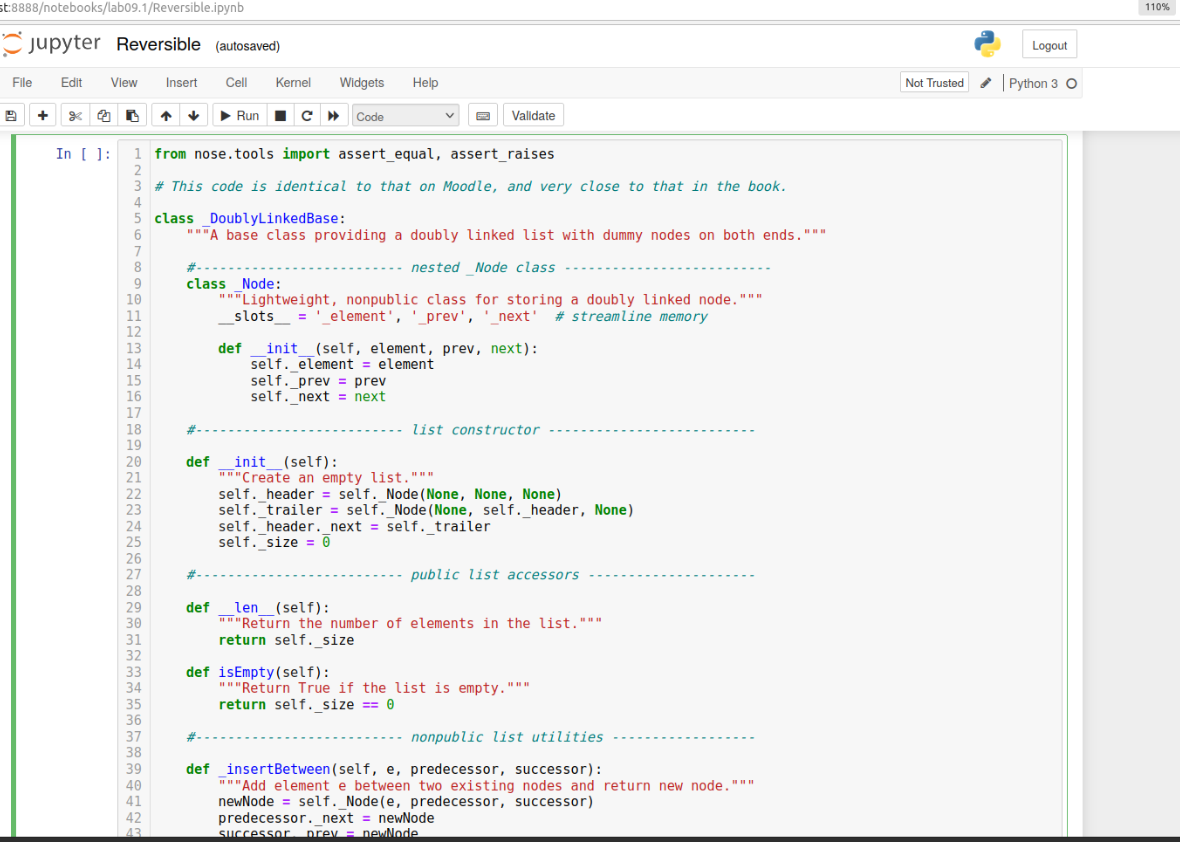This screenshot has height=842, width=1180.
Task: Move the selected cell down
Action: 193,116
